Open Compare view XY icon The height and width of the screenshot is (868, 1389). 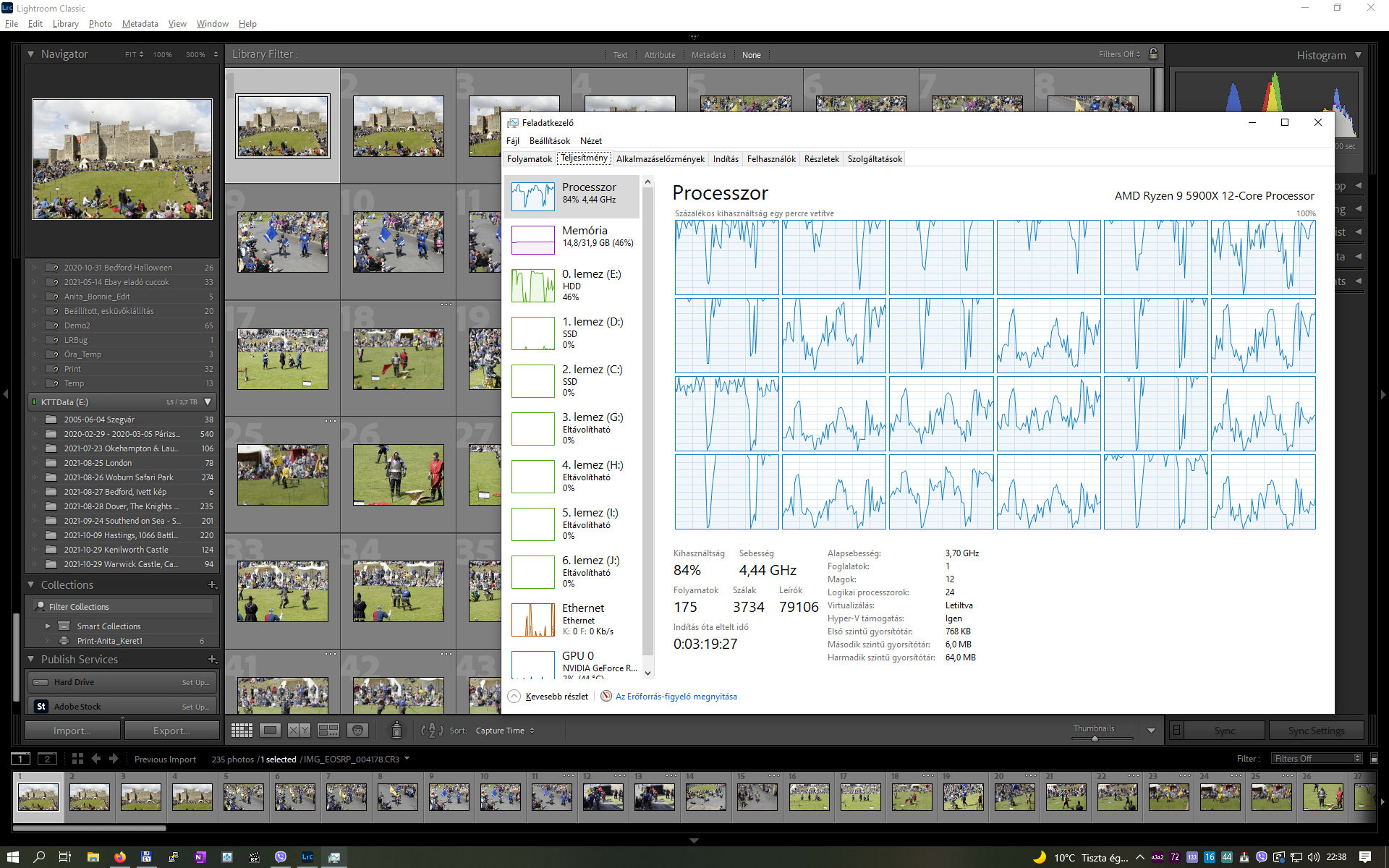pos(299,731)
